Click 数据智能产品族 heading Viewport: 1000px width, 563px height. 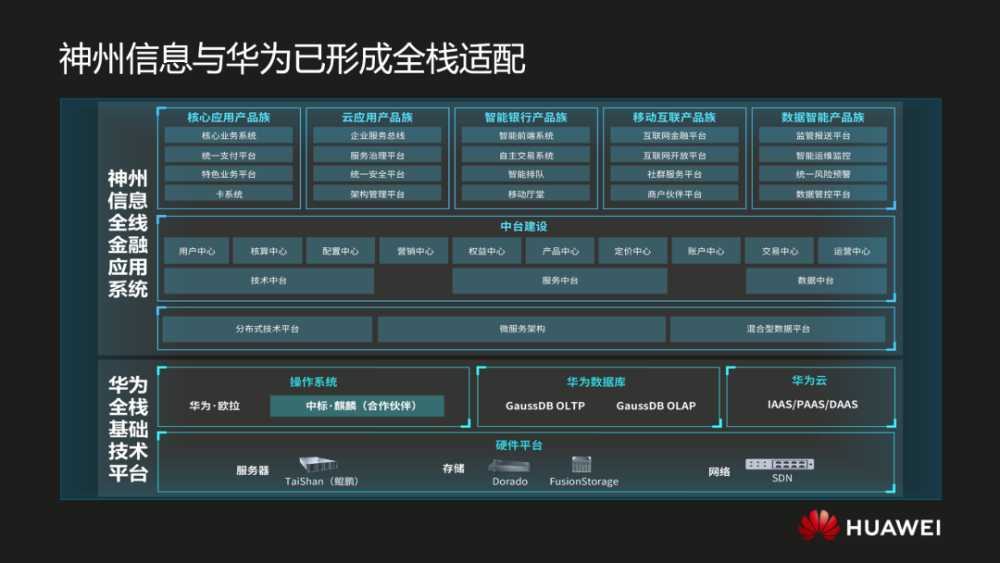(x=823, y=117)
